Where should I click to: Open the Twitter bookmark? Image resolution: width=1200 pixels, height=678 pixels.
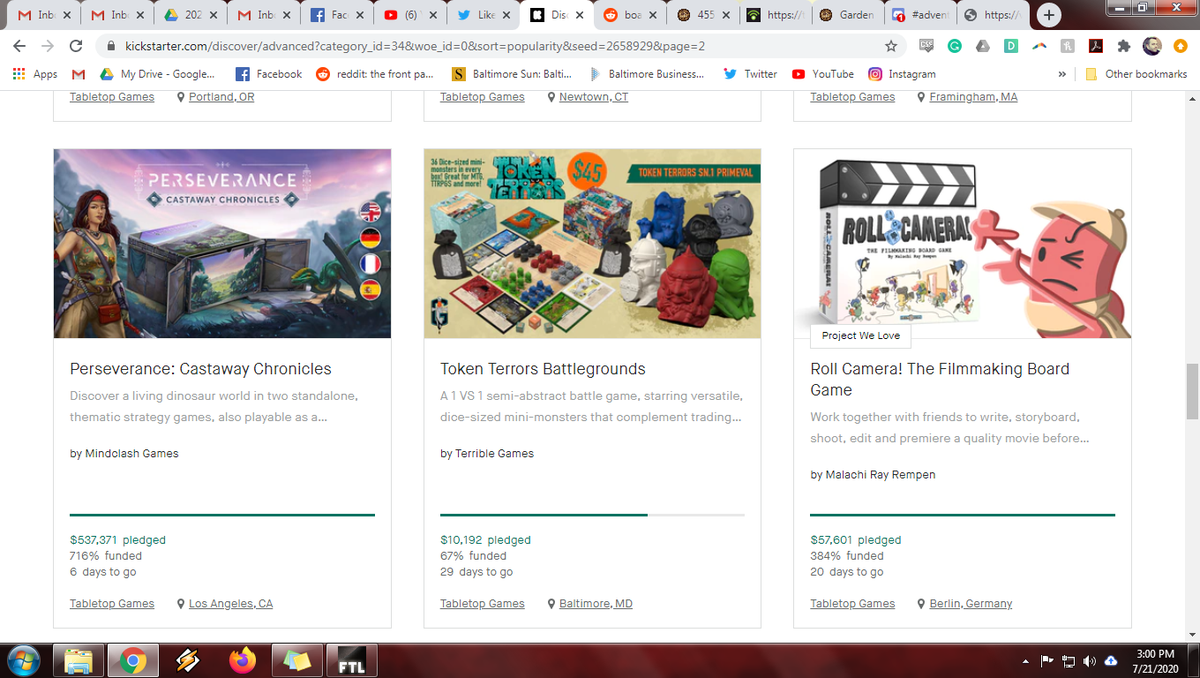click(750, 74)
